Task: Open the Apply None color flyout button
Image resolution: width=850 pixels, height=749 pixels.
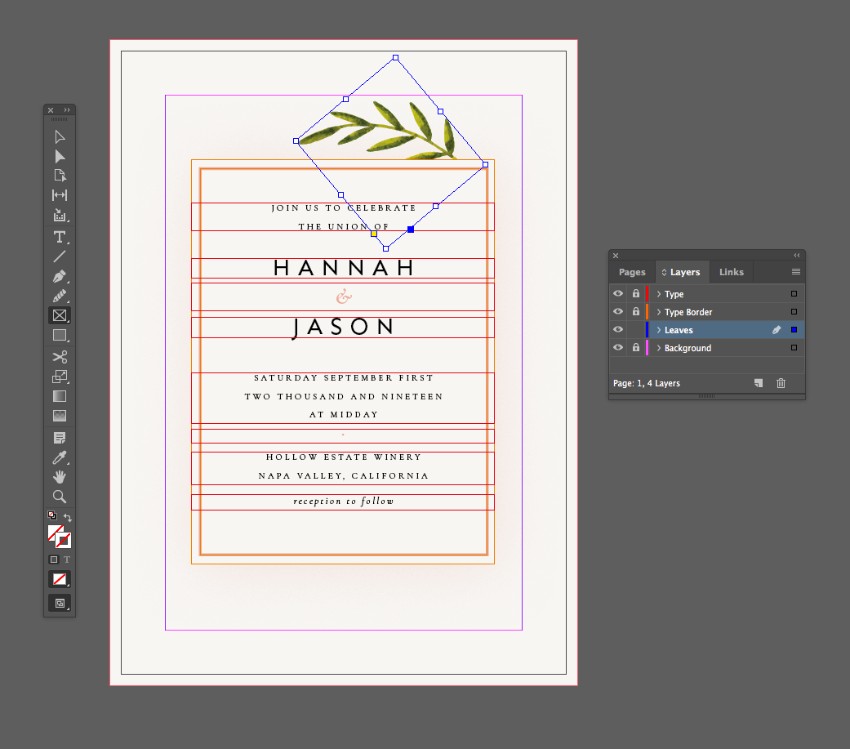Action: click(60, 579)
